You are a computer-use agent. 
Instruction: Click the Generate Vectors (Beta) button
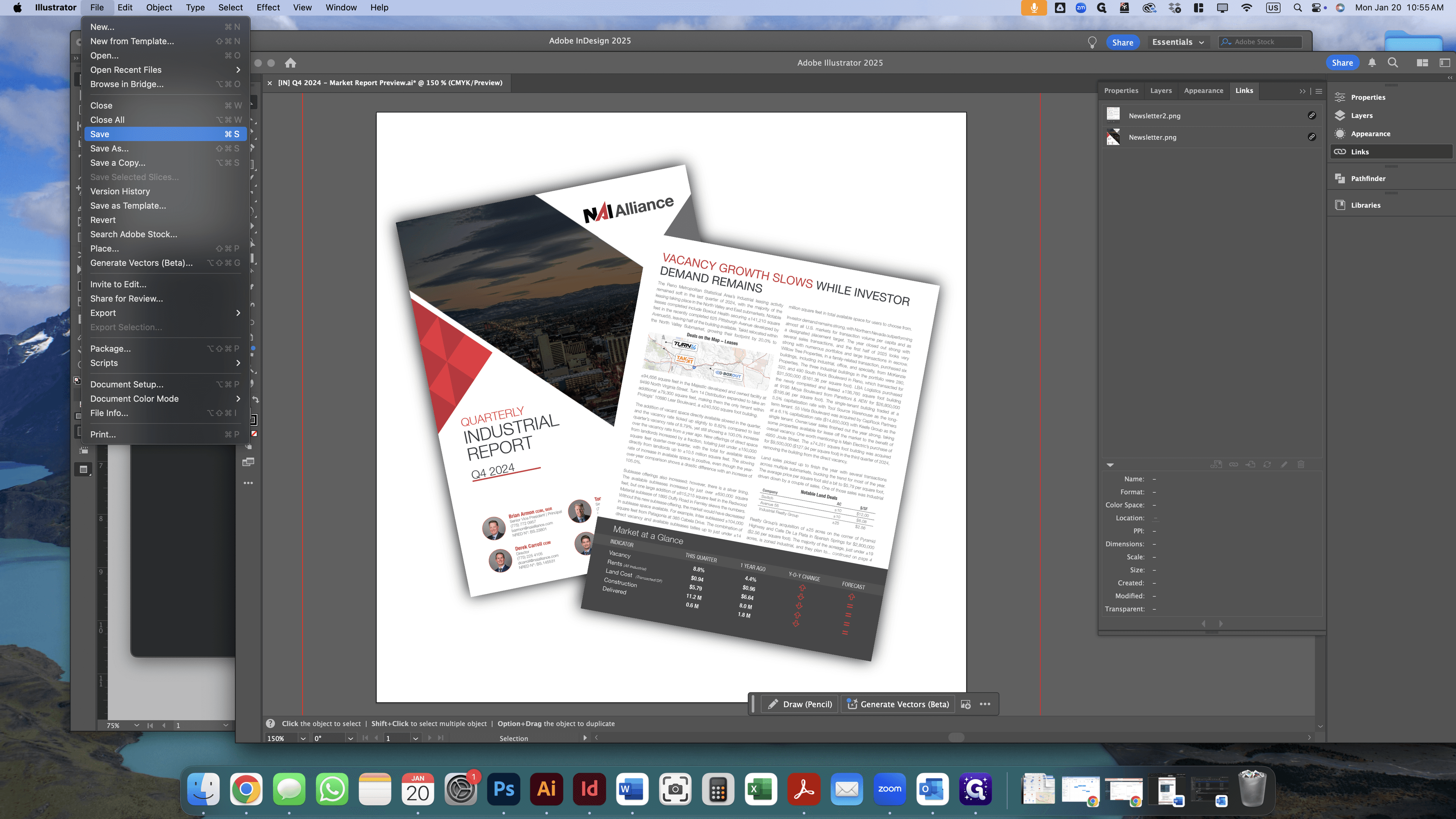[x=897, y=704]
